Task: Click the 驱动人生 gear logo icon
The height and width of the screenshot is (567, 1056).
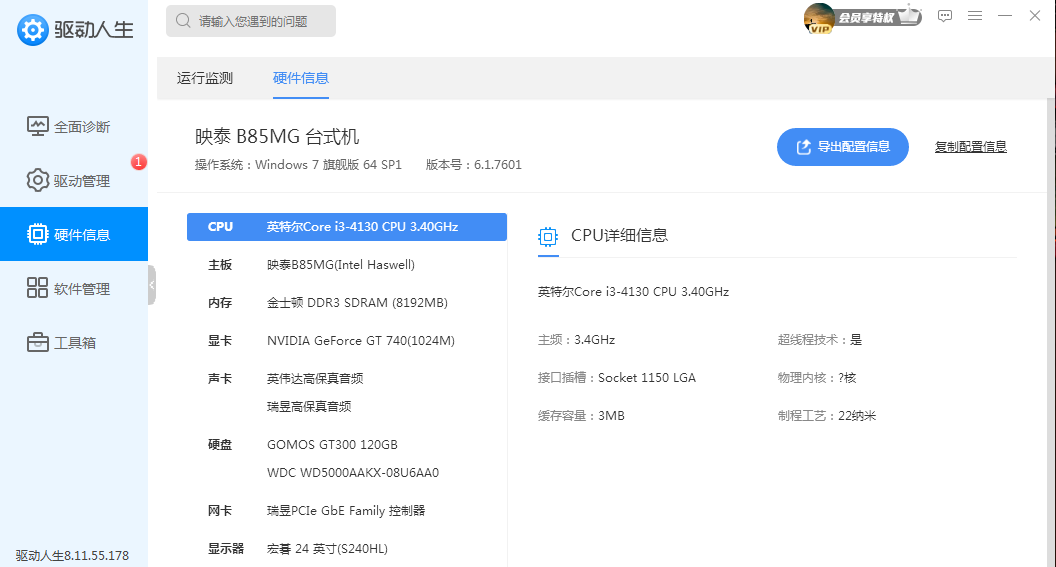Action: point(32,30)
